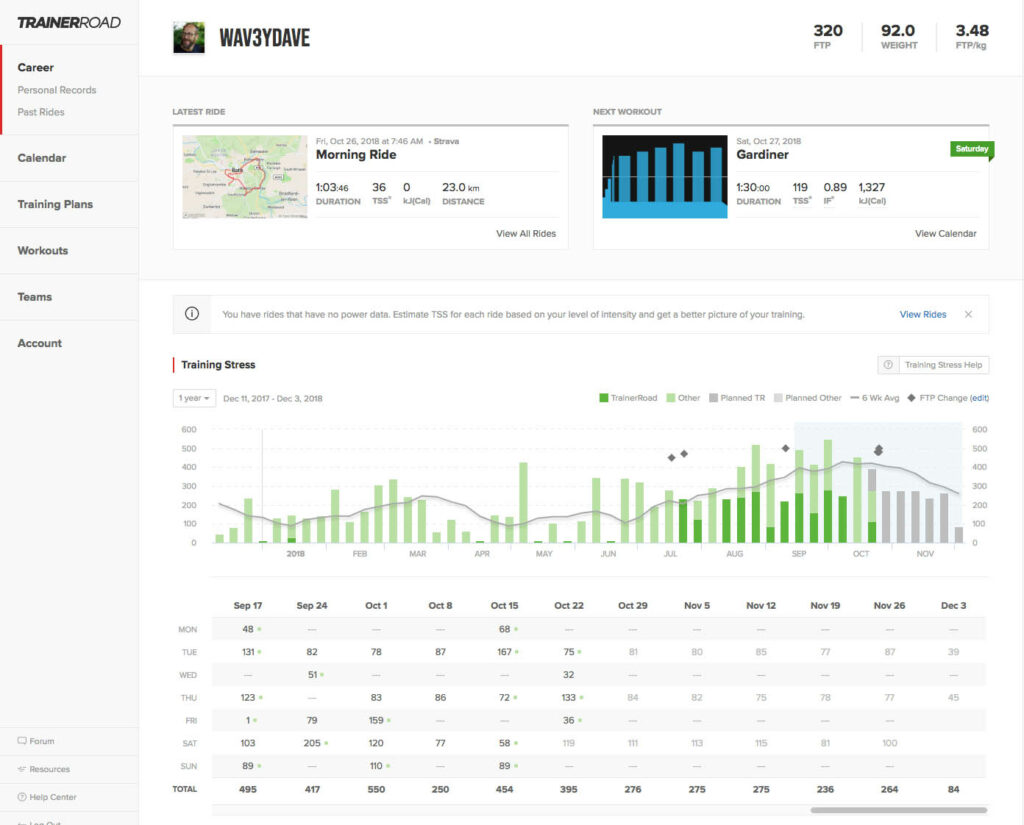Click the 133 TSS on Oct 22 Thursday
The width and height of the screenshot is (1024, 825).
[x=569, y=698]
